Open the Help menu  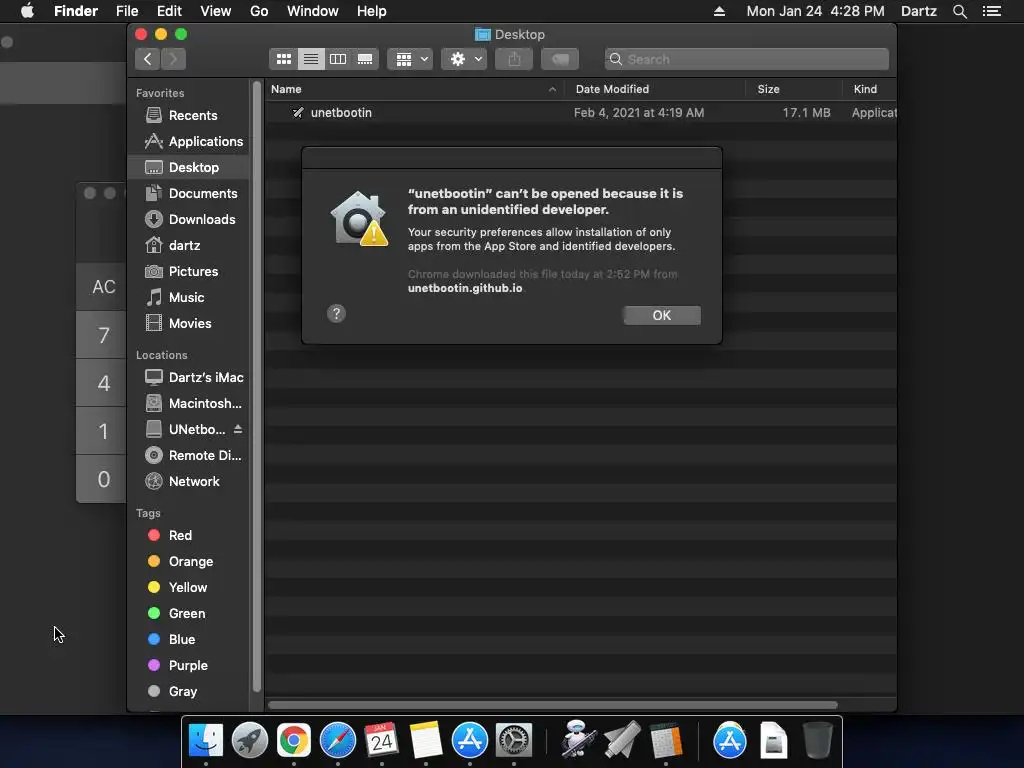coord(372,11)
